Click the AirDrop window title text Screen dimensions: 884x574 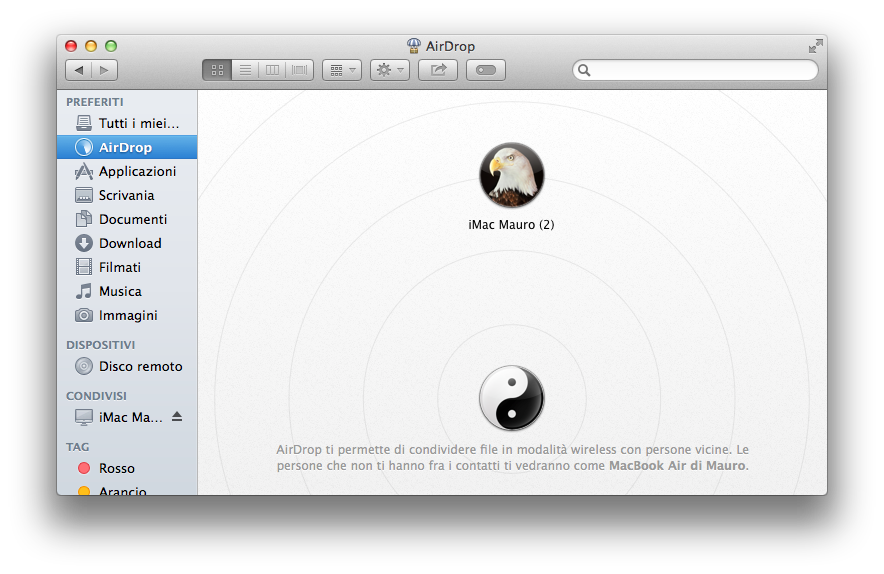(x=450, y=46)
